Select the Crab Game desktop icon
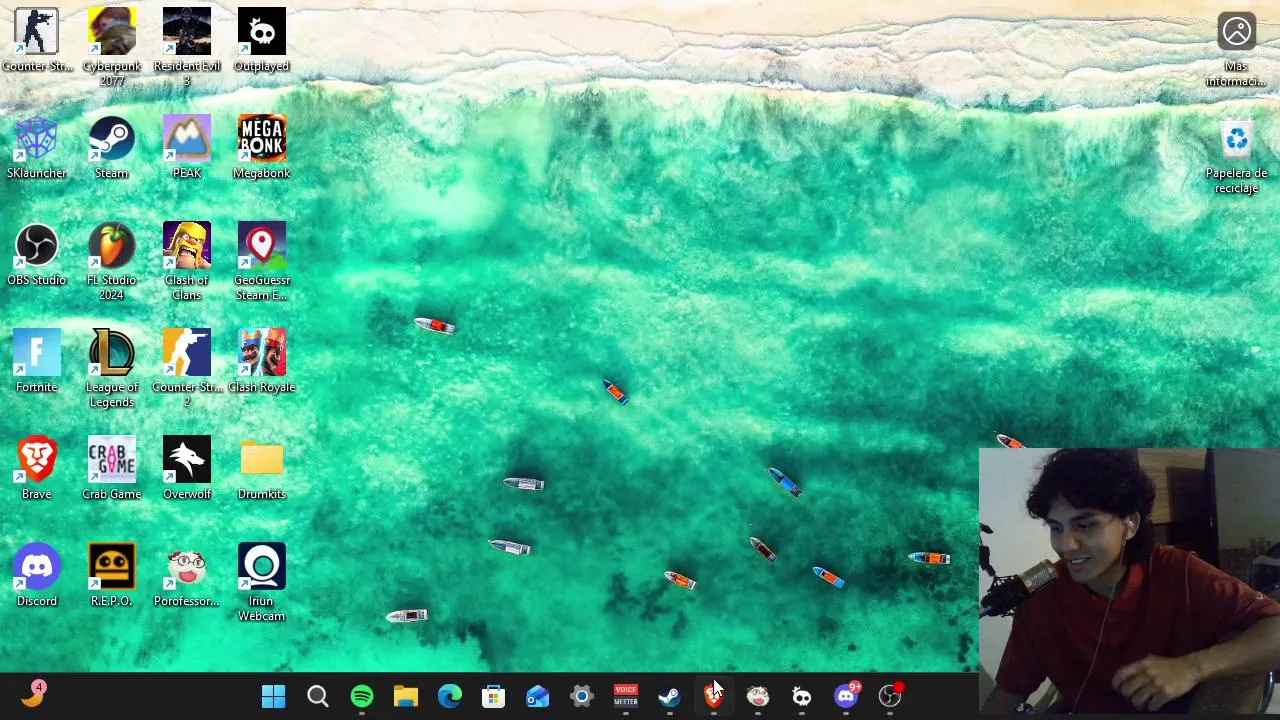 [x=112, y=468]
